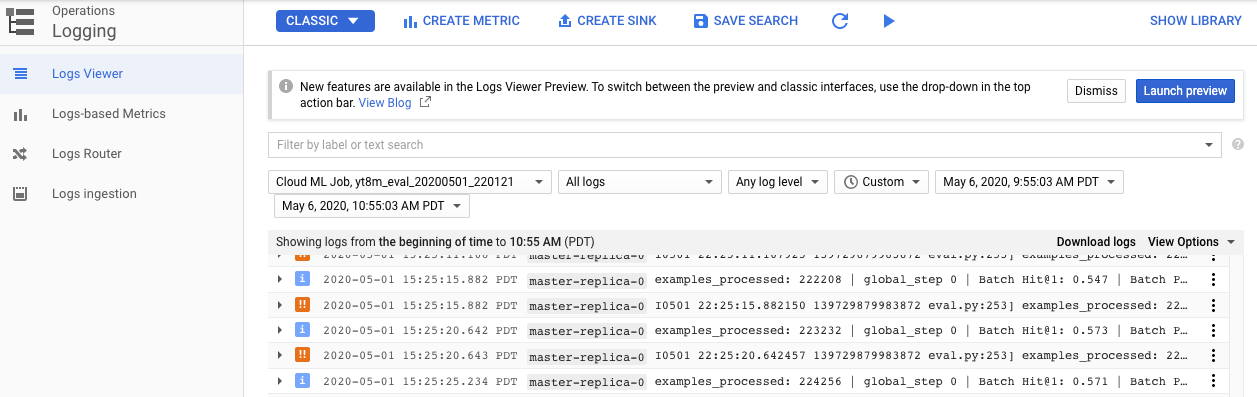Image resolution: width=1257 pixels, height=397 pixels.
Task: Open the May 6, 9:55:03 AM start time dropdown
Action: (1029, 182)
